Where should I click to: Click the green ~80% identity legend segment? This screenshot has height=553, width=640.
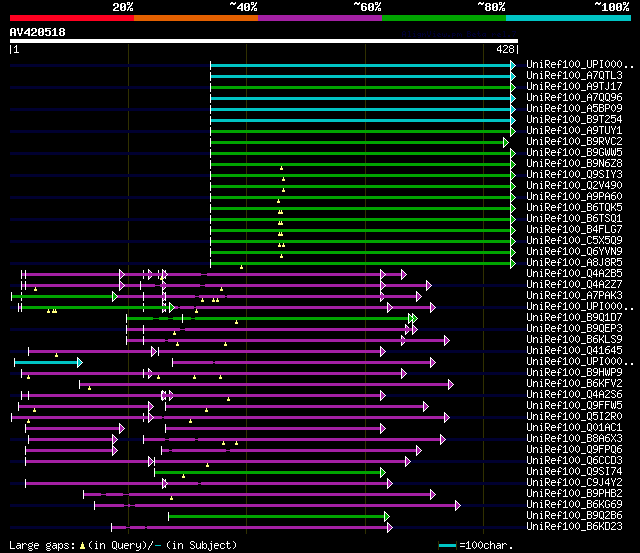tap(444, 18)
